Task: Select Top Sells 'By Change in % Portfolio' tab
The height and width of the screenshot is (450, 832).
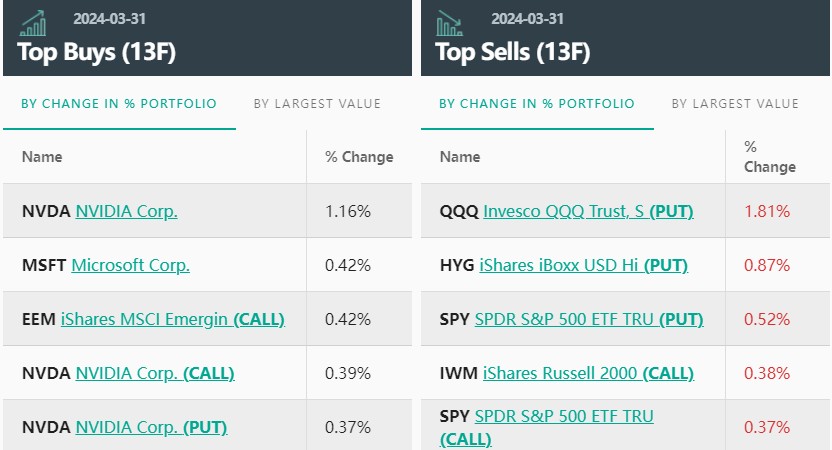Action: click(537, 104)
